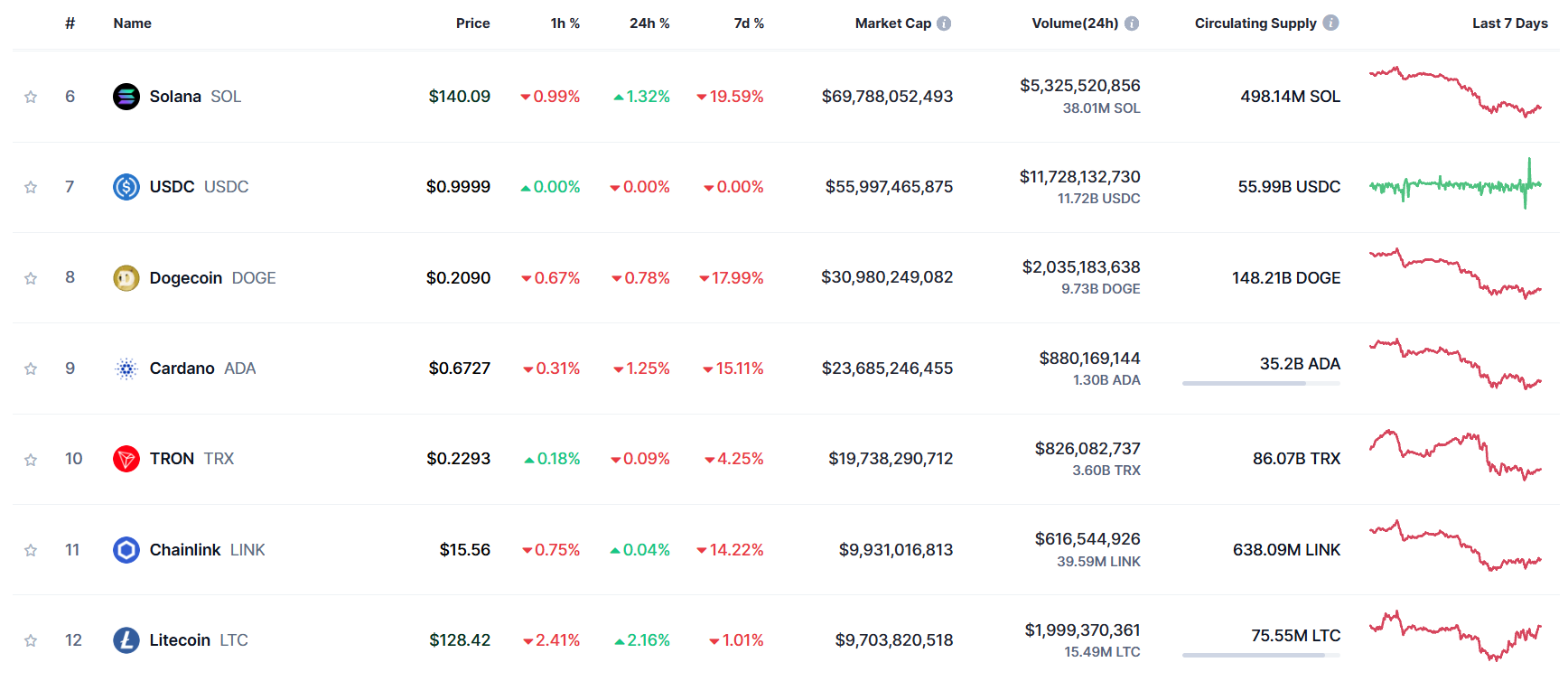Open Volume(24h) info icon
The image size is (1568, 681).
point(1132,23)
